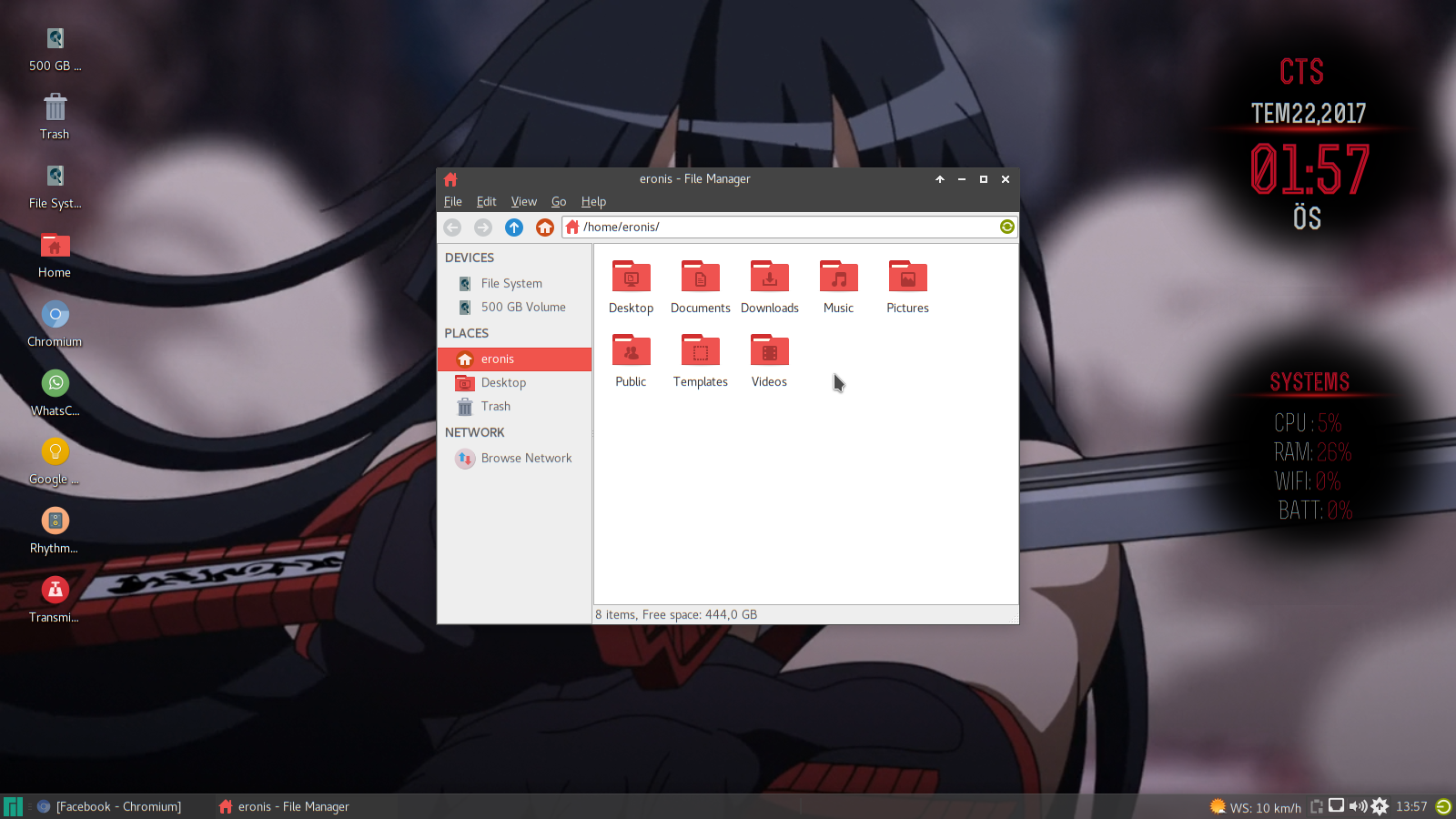This screenshot has width=1456, height=819.
Task: Click the File Manager window menu icon
Action: (450, 179)
